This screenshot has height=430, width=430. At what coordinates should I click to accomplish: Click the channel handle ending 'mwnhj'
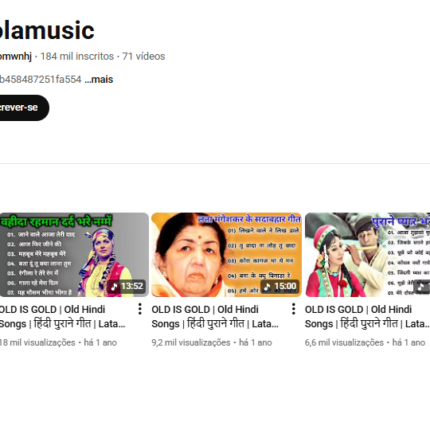[16, 56]
